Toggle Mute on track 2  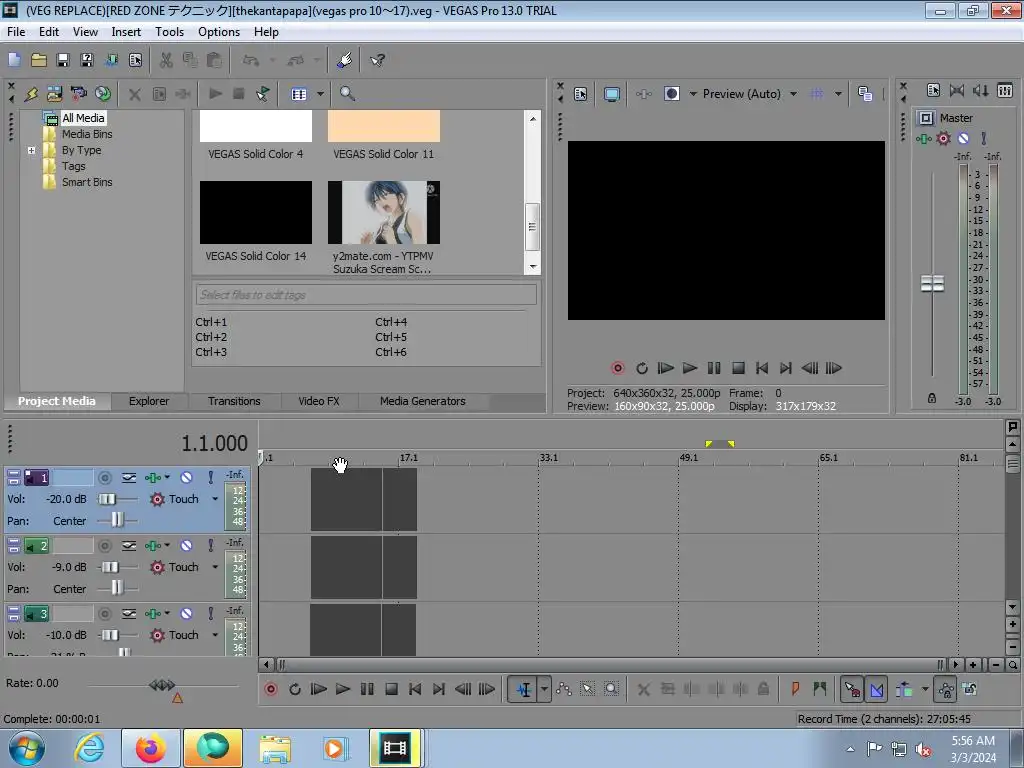186,546
